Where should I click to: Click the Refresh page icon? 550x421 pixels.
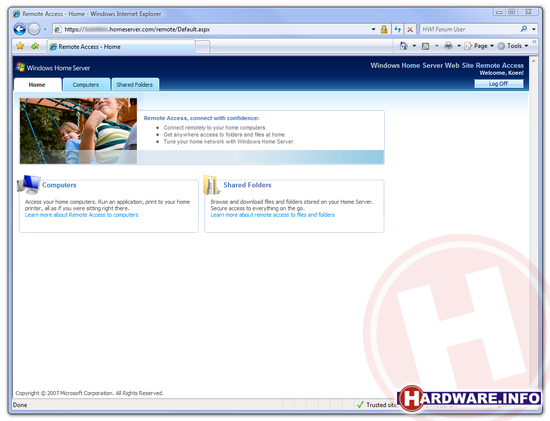(397, 29)
